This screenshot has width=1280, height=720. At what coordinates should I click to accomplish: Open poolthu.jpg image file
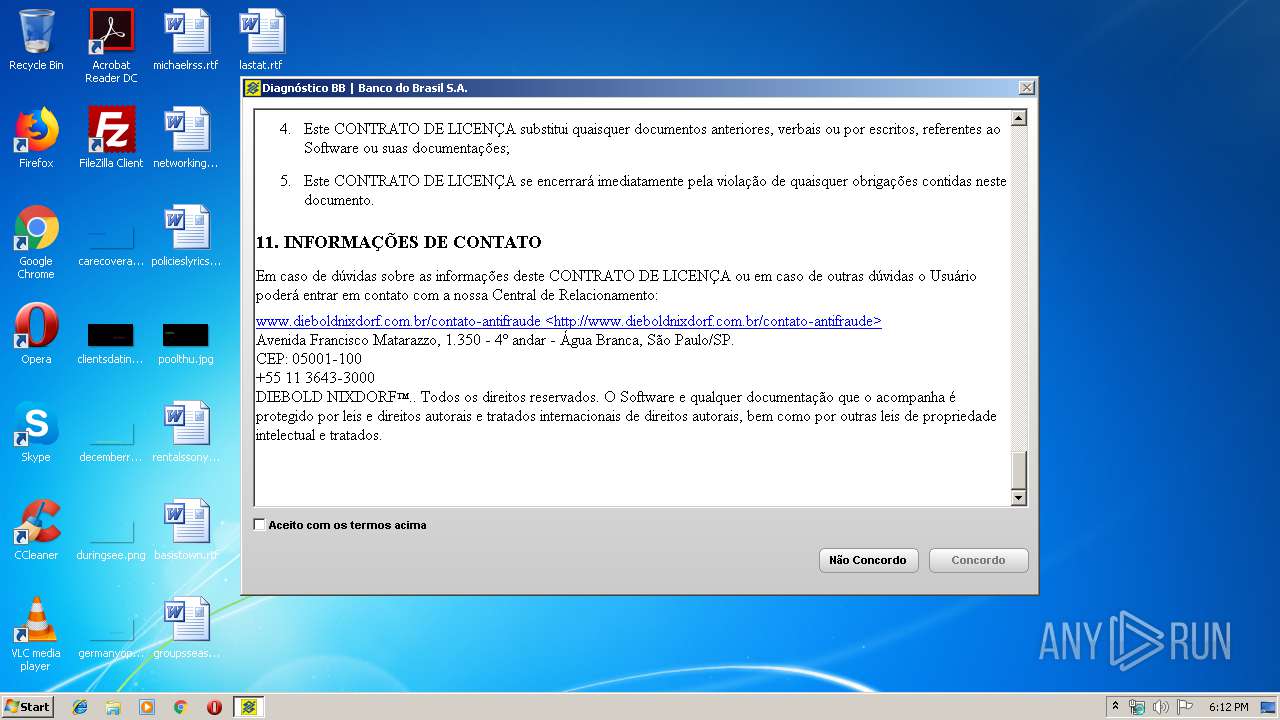186,342
